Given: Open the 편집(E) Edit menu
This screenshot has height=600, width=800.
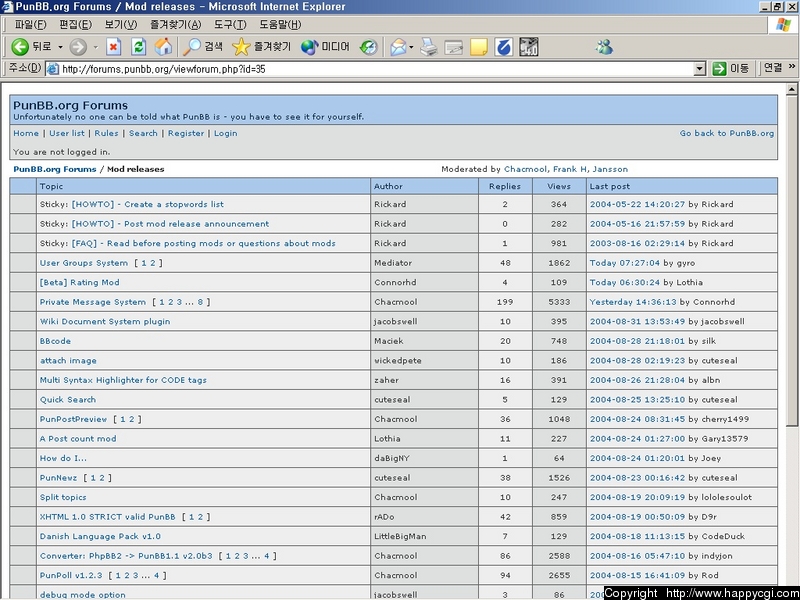Looking at the screenshot, I should pos(76,24).
